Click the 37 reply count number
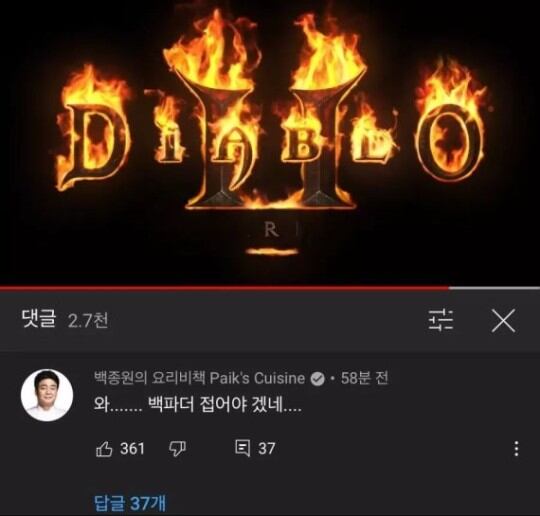Viewport: 540px width, 516px height. pyautogui.click(x=267, y=448)
